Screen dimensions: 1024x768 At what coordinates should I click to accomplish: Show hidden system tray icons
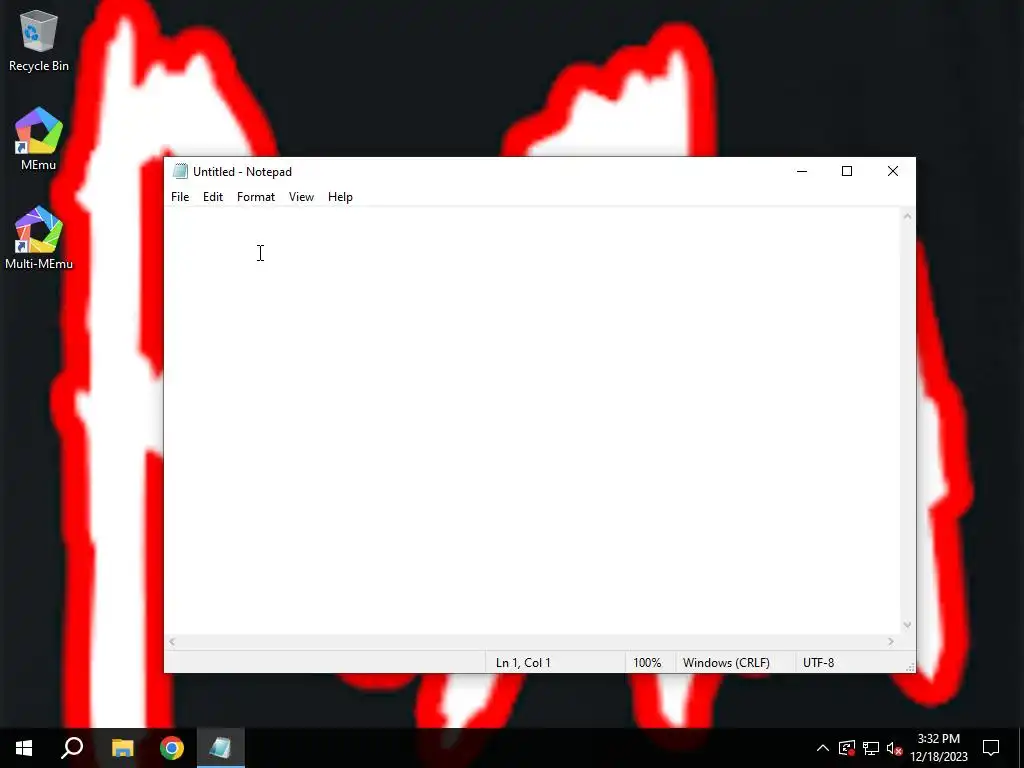point(823,748)
